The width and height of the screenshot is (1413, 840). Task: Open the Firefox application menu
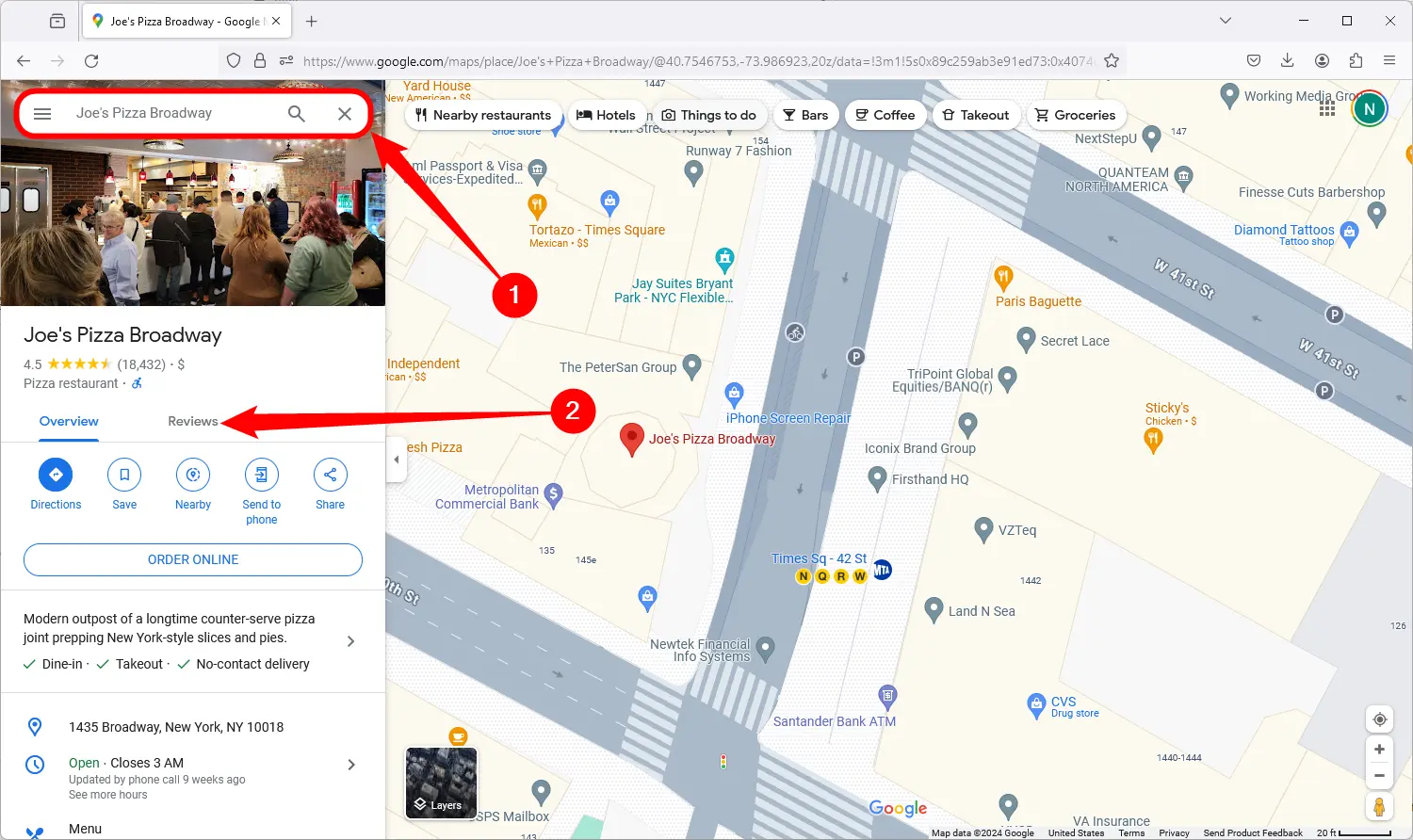[1389, 60]
